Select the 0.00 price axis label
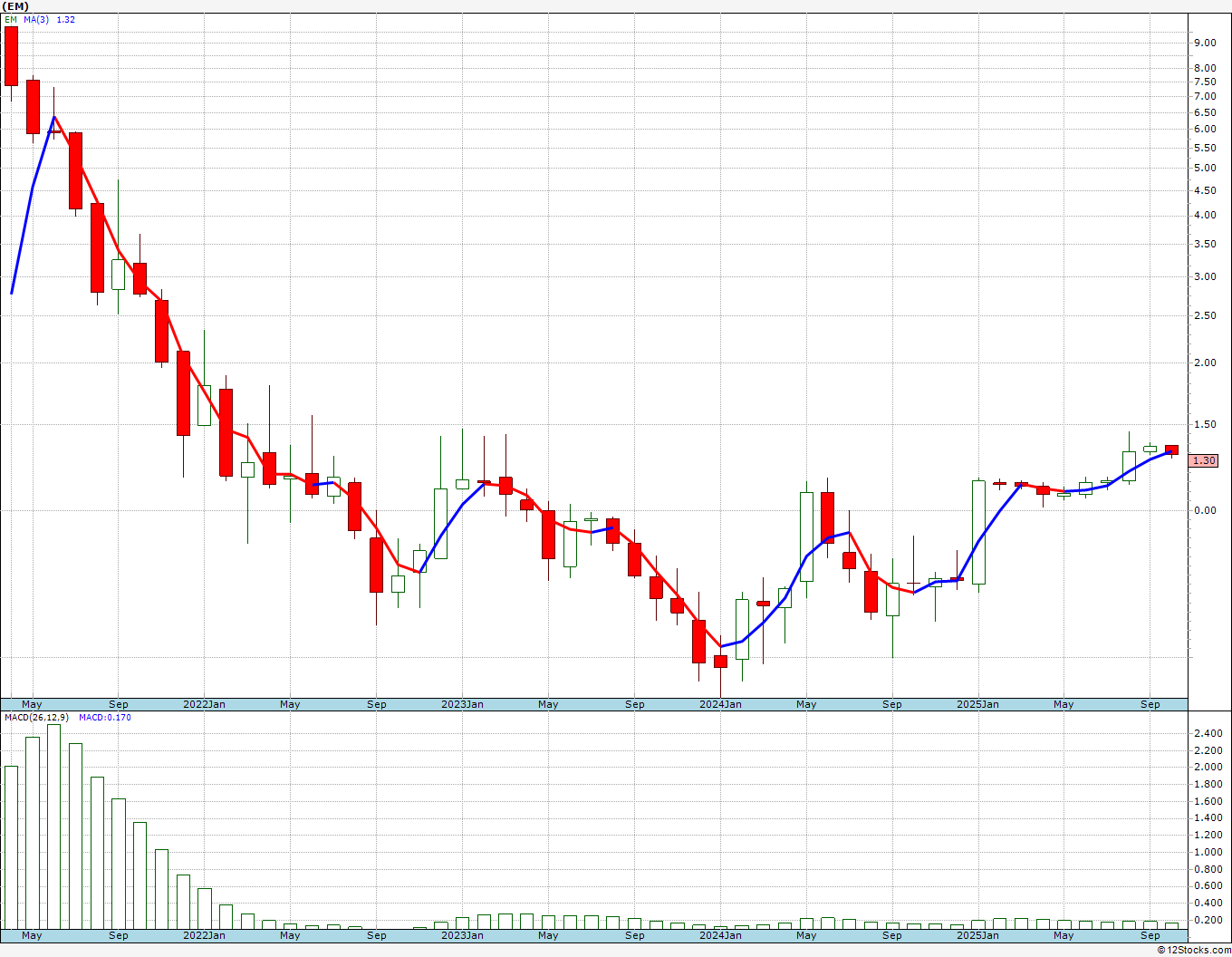Screen dimensions: 1232x957 coord(1204,510)
